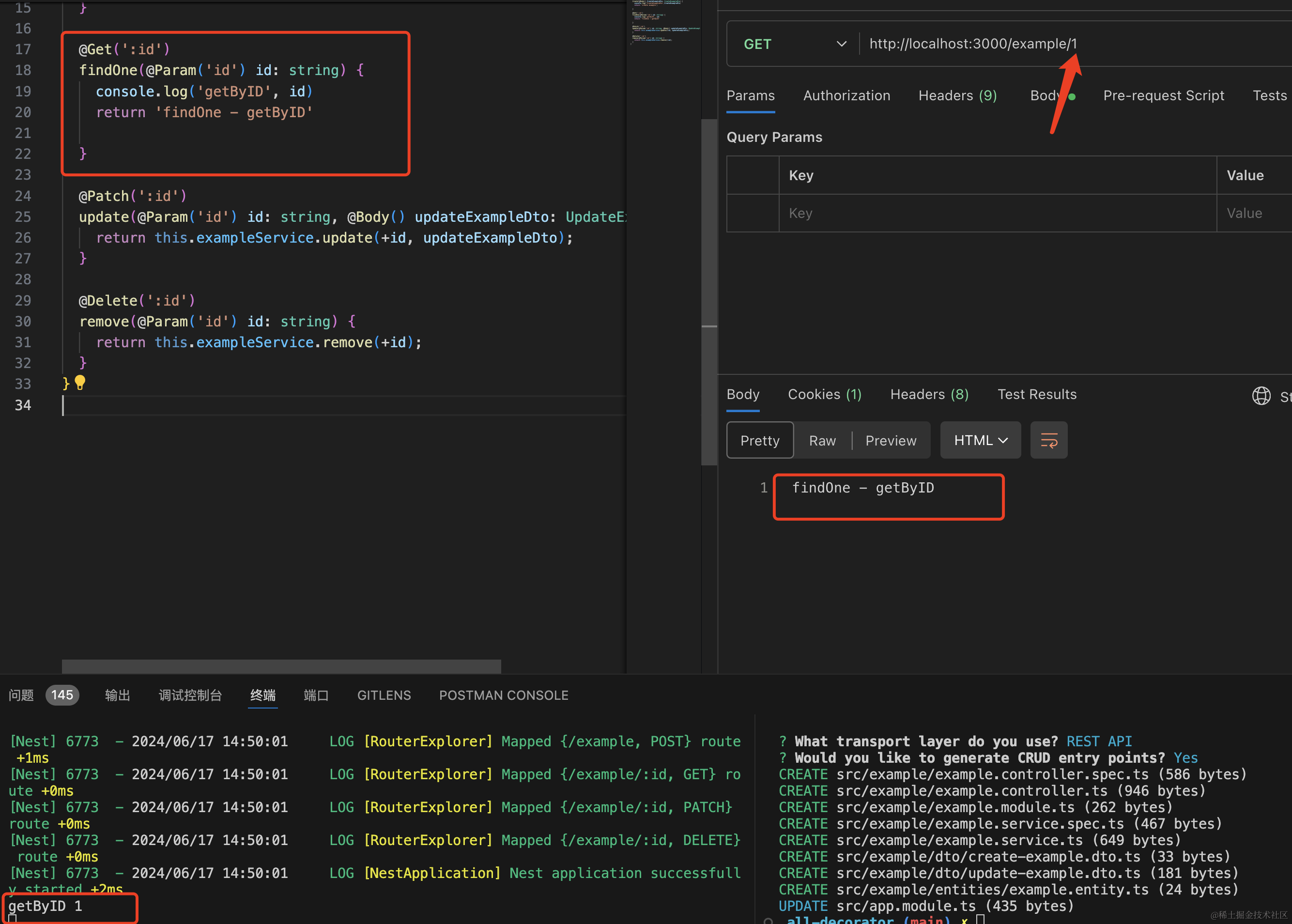Click the request URL field
The width and height of the screenshot is (1292, 924).
[x=1075, y=44]
